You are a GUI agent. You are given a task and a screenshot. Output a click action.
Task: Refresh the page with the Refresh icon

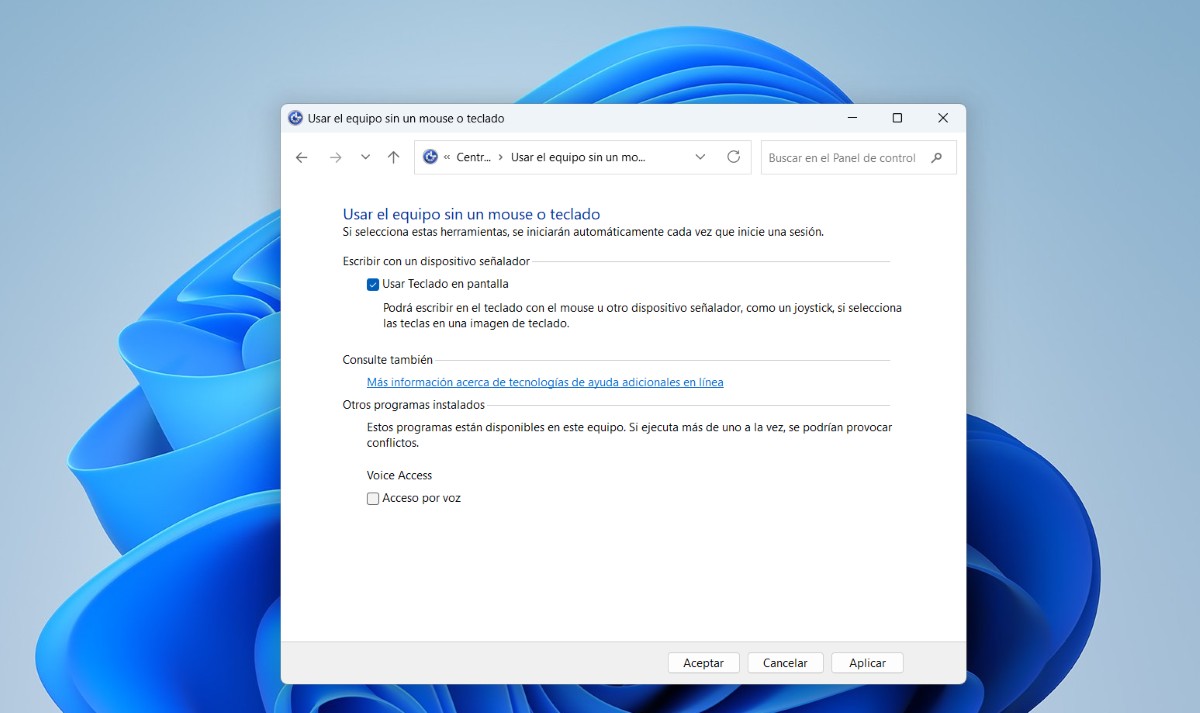tap(733, 157)
